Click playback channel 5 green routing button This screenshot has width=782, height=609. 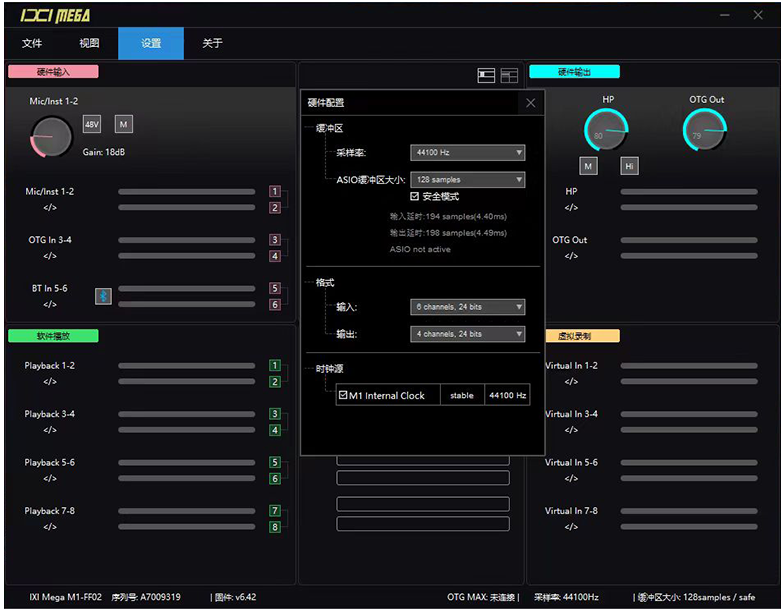275,462
